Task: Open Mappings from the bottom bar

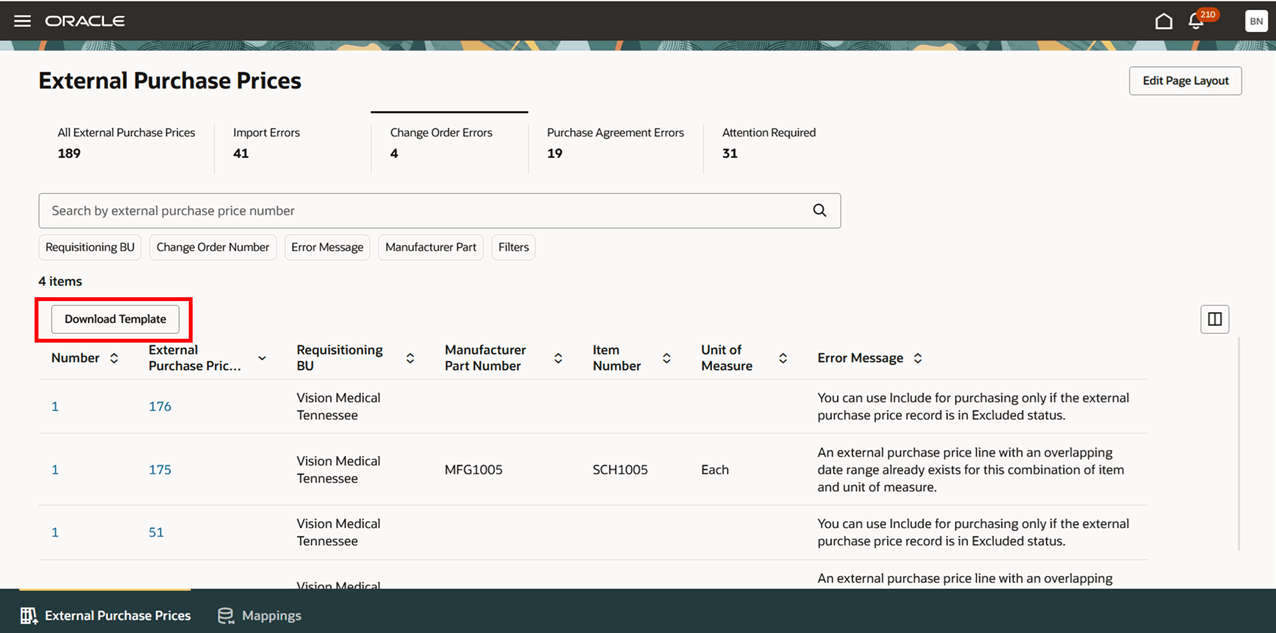Action: click(x=259, y=615)
